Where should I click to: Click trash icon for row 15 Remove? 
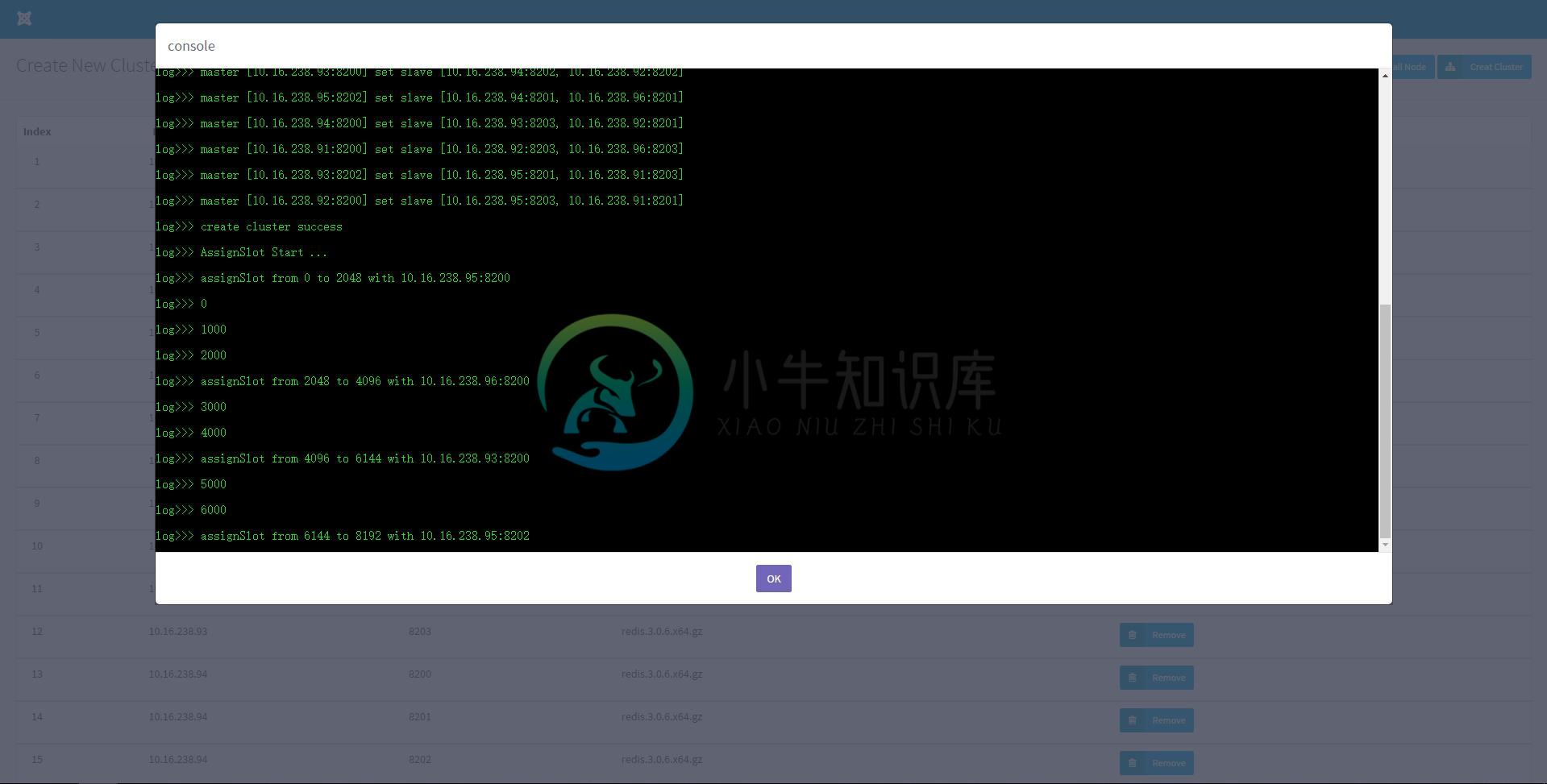coord(1132,763)
